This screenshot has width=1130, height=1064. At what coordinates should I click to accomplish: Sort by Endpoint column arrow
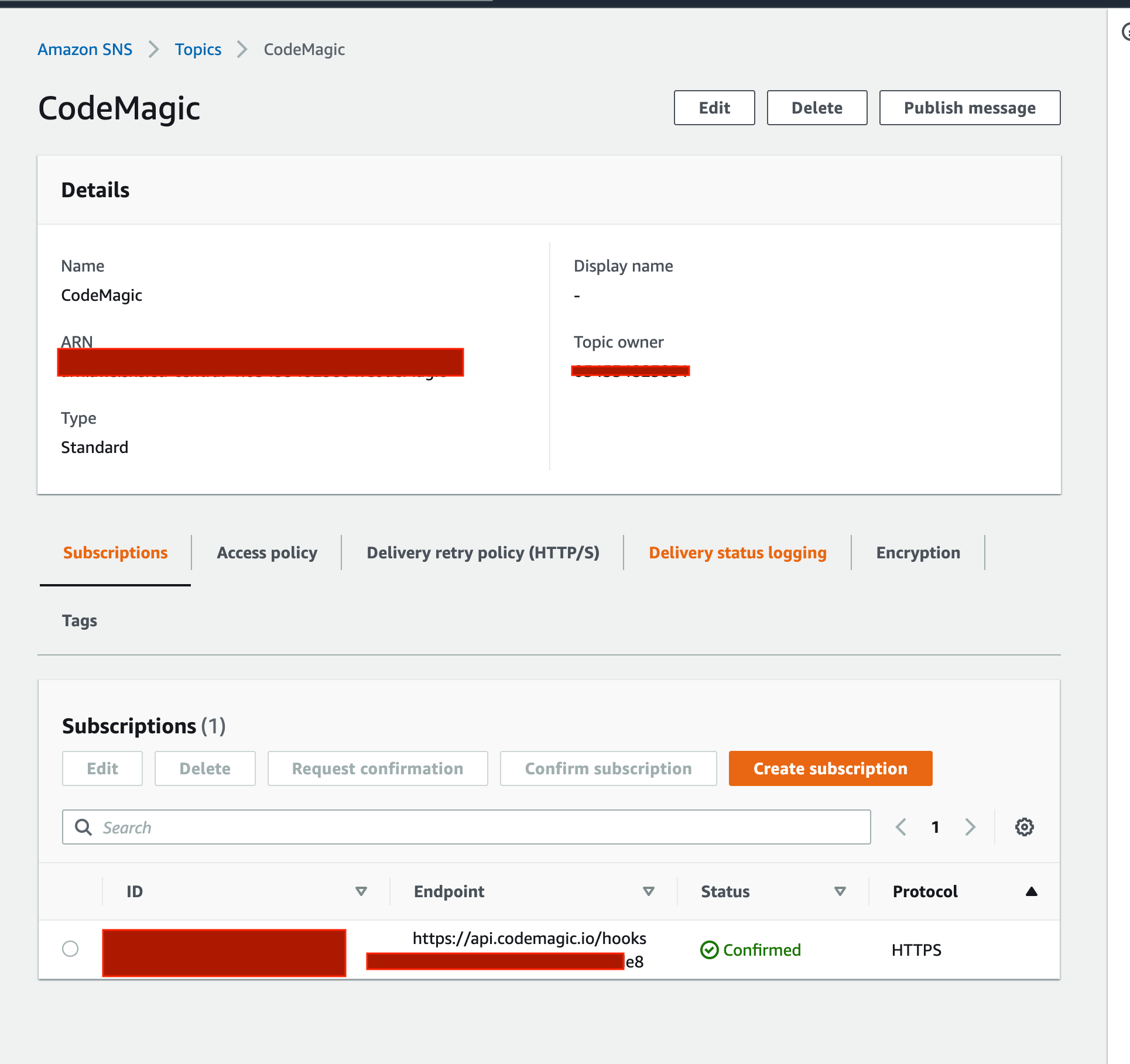[648, 891]
